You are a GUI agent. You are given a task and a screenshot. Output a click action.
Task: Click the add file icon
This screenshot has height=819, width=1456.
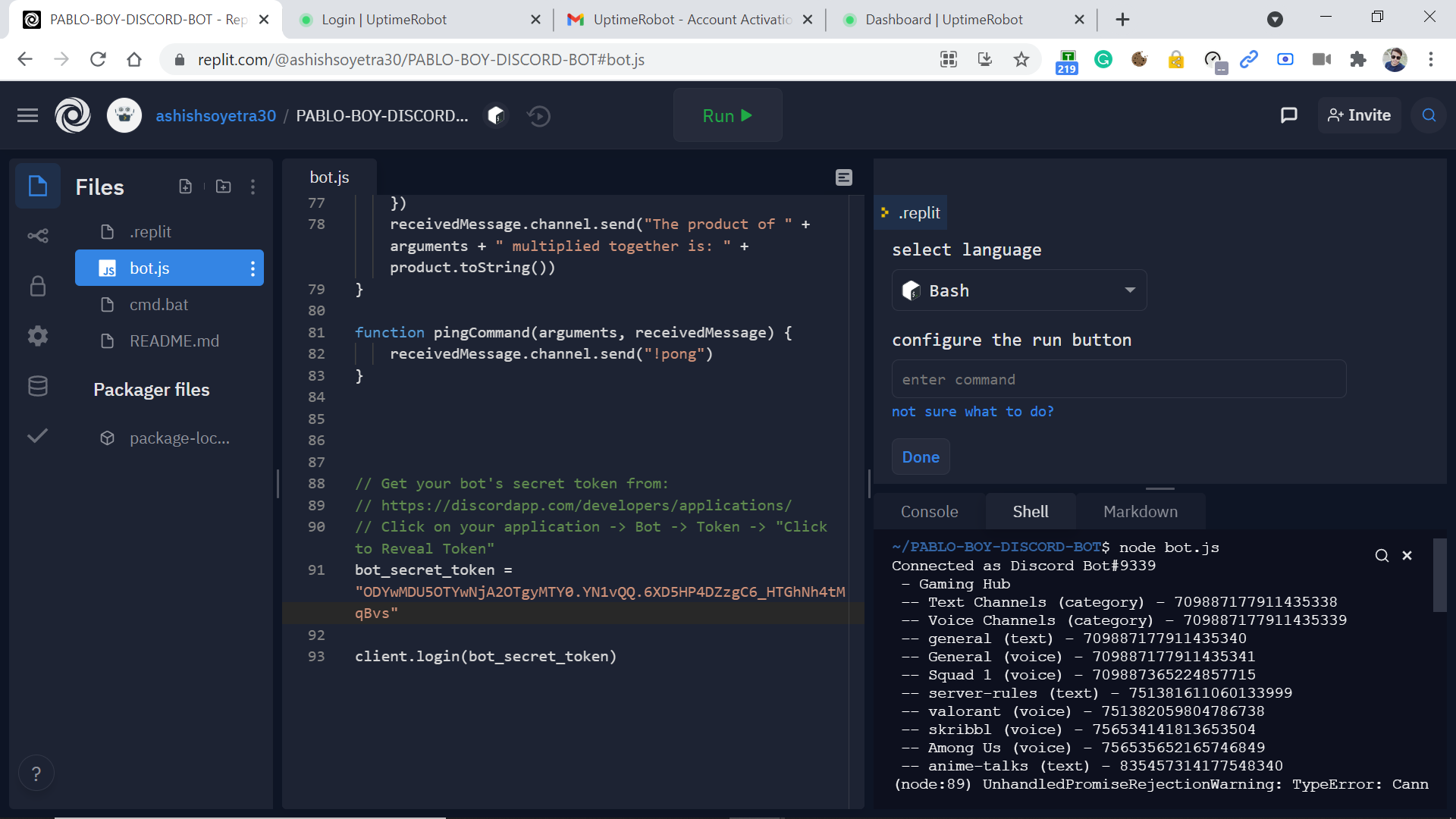pyautogui.click(x=185, y=187)
